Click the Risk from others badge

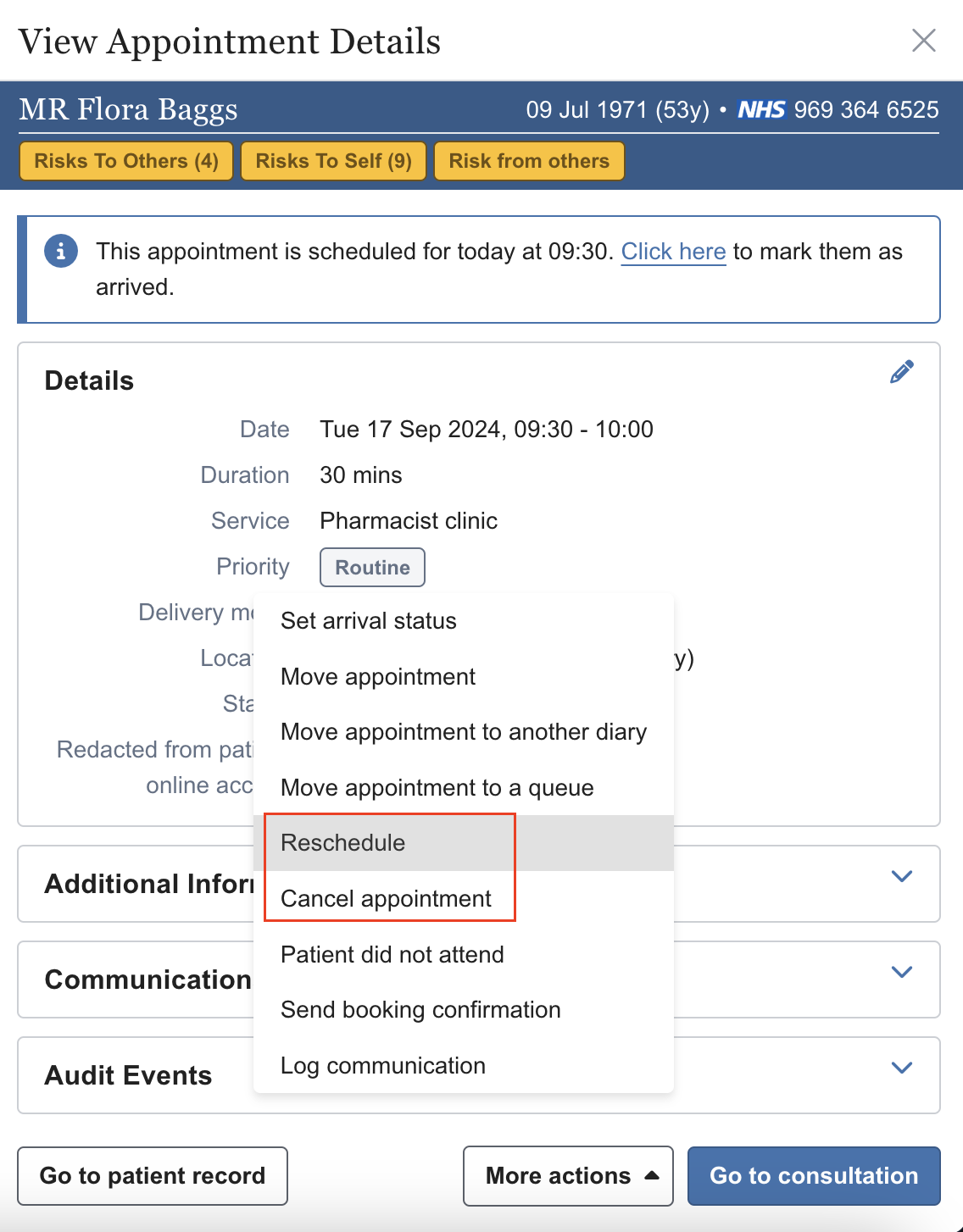point(529,161)
